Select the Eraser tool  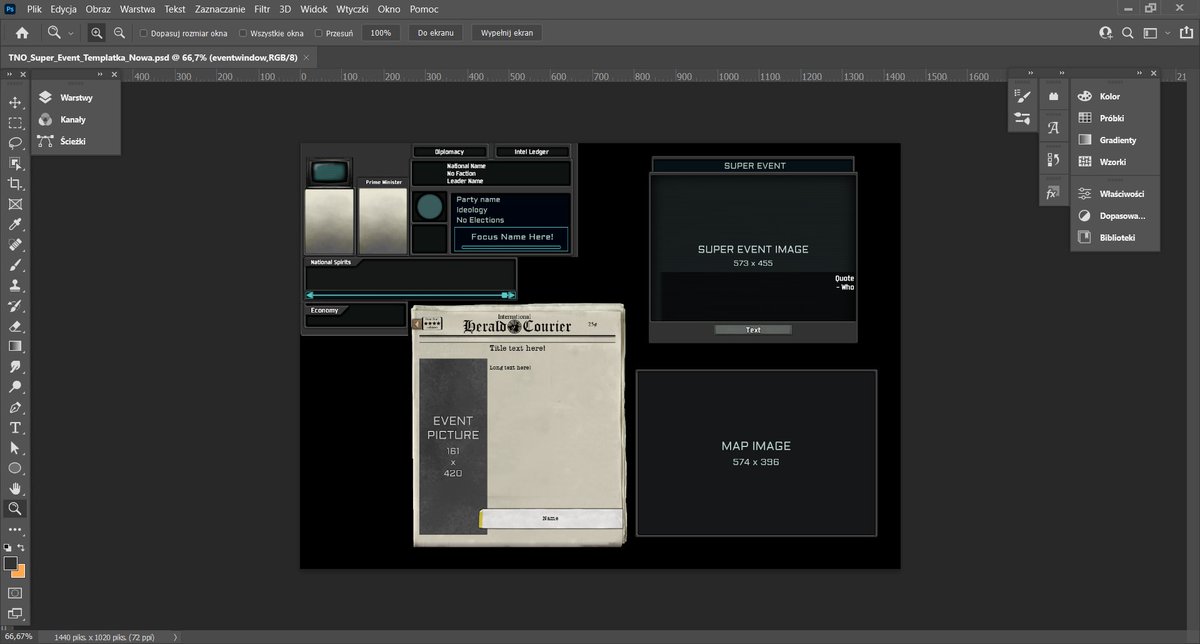click(15, 326)
